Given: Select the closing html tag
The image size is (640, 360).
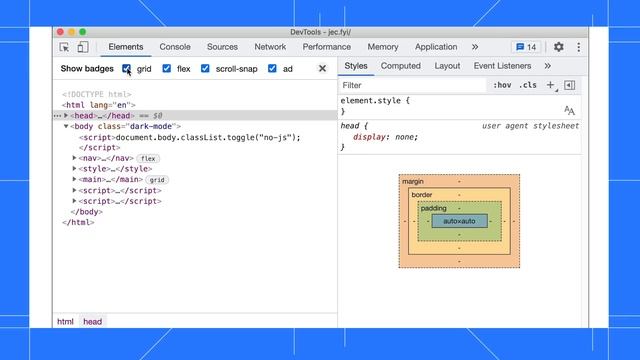Looking at the screenshot, I should tap(78, 222).
